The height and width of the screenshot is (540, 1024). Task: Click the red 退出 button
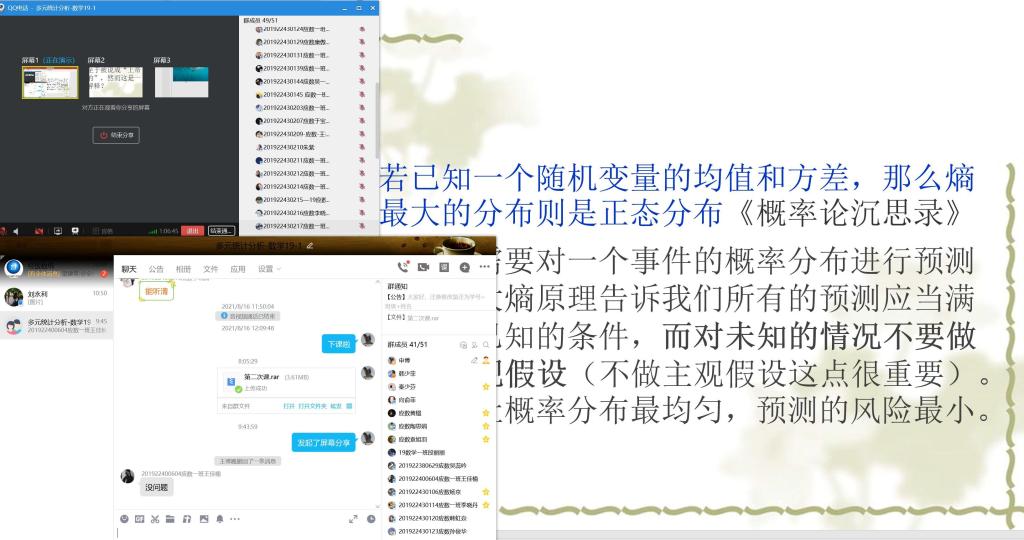pyautogui.click(x=193, y=230)
